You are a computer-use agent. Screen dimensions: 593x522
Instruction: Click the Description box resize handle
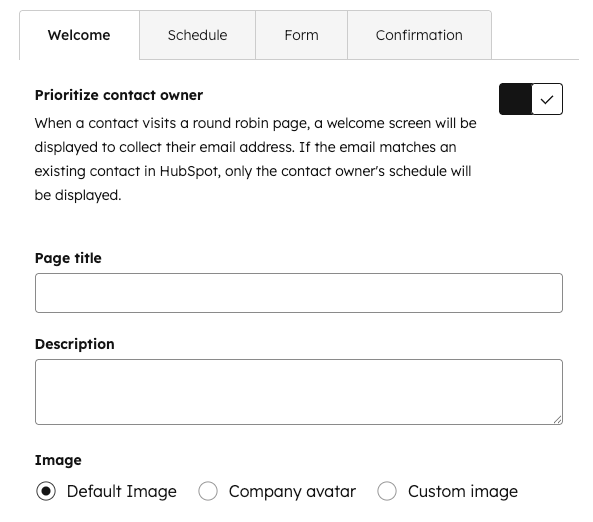558,419
